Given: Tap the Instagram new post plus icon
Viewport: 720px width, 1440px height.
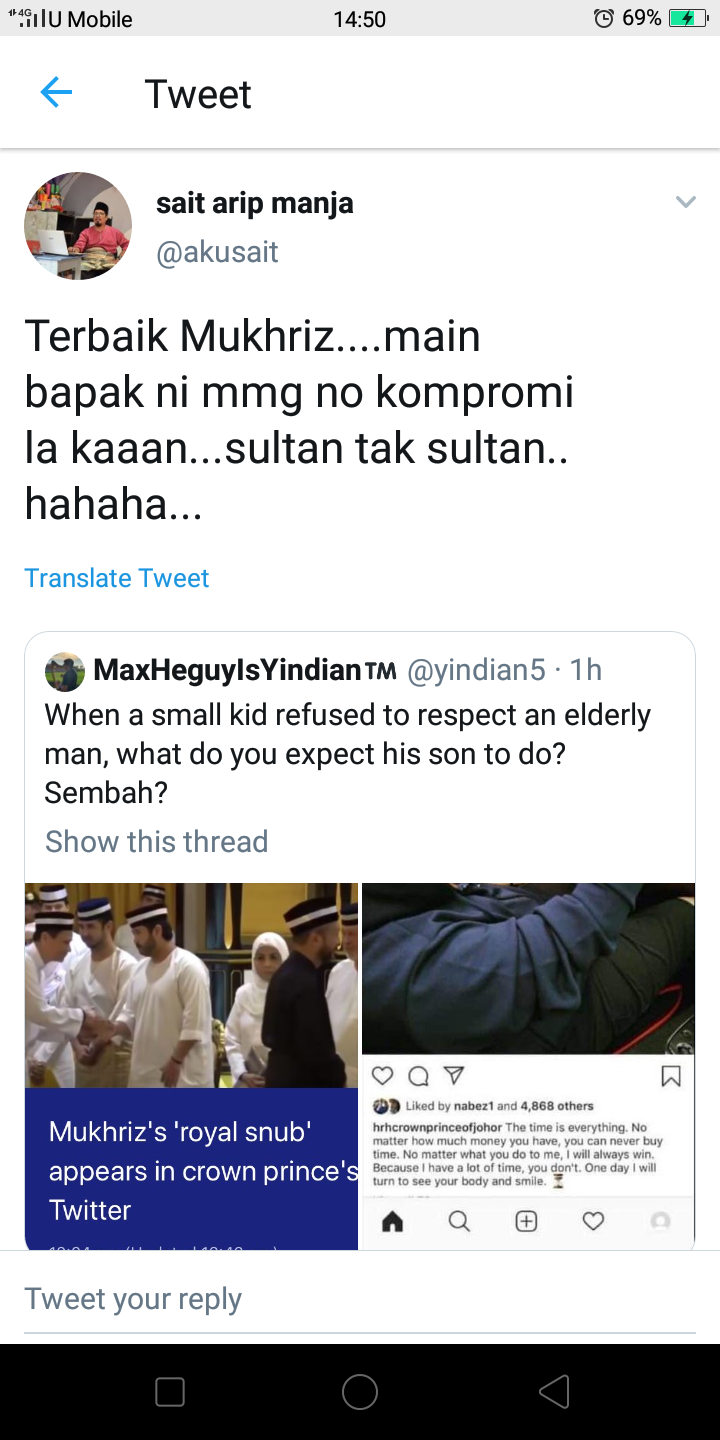Looking at the screenshot, I should click(x=526, y=1221).
